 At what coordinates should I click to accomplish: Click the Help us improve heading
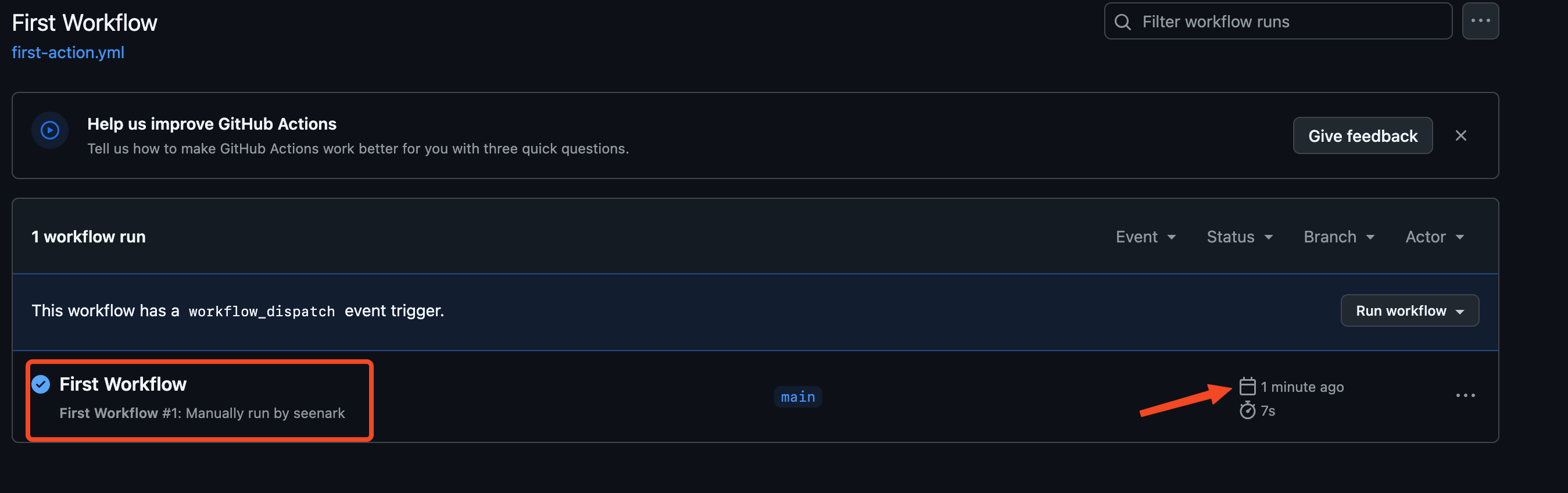click(x=212, y=124)
